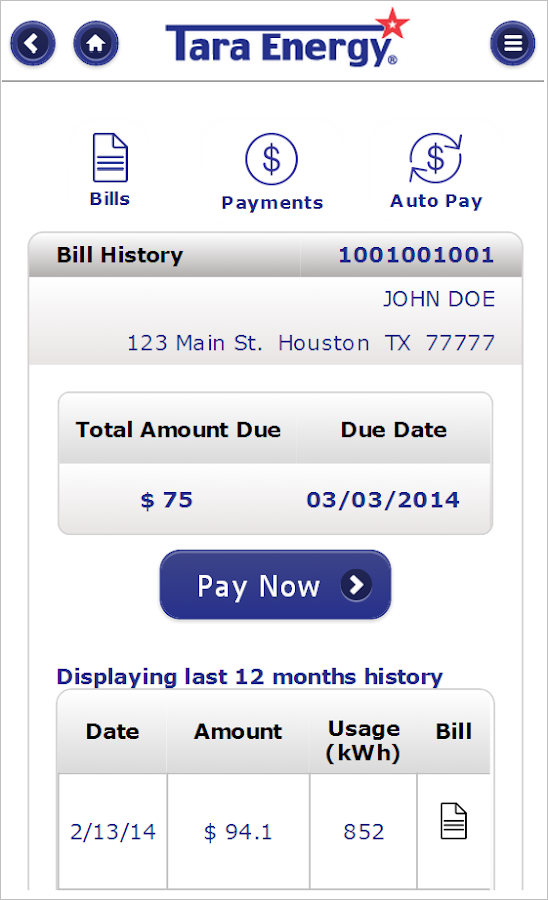This screenshot has width=548, height=900.
Task: Click the Tara Energy logo
Action: click(x=287, y=39)
